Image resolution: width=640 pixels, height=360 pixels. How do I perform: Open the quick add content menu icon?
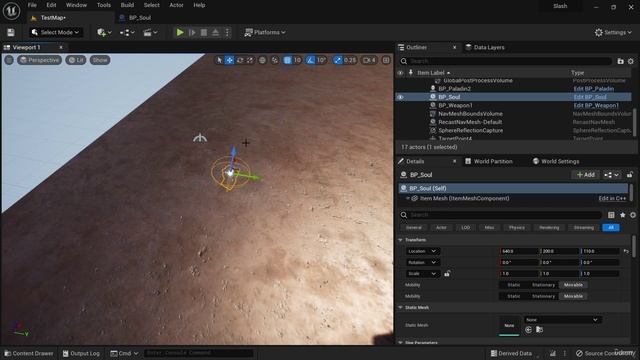(x=104, y=32)
